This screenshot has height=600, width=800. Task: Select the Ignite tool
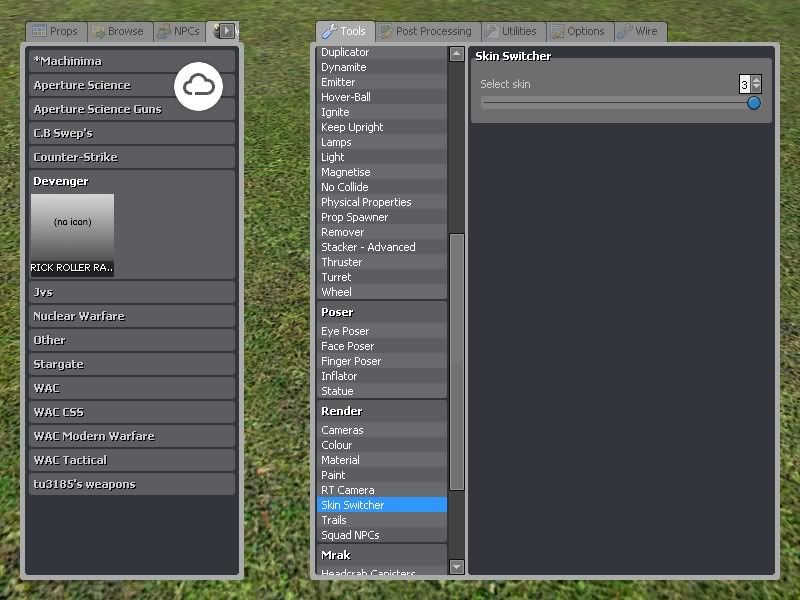382,112
